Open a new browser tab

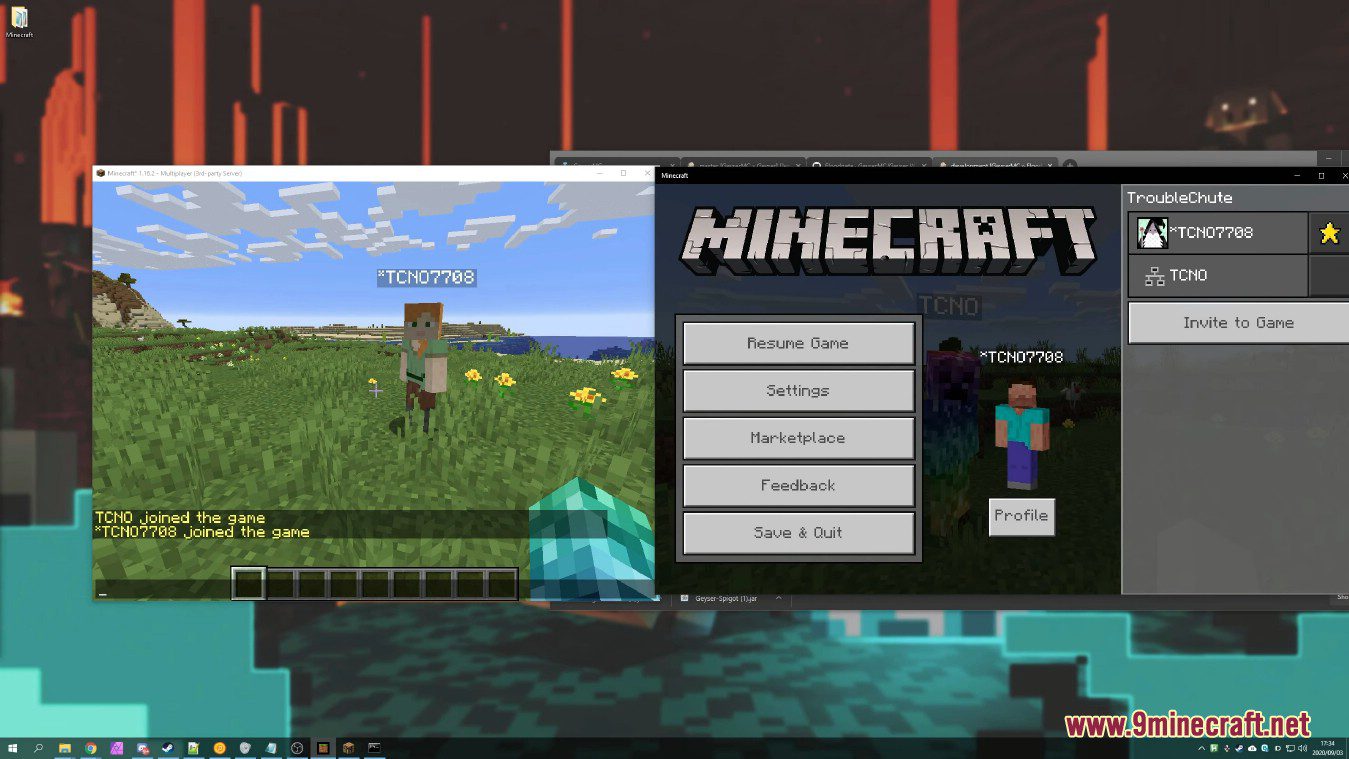(1070, 165)
